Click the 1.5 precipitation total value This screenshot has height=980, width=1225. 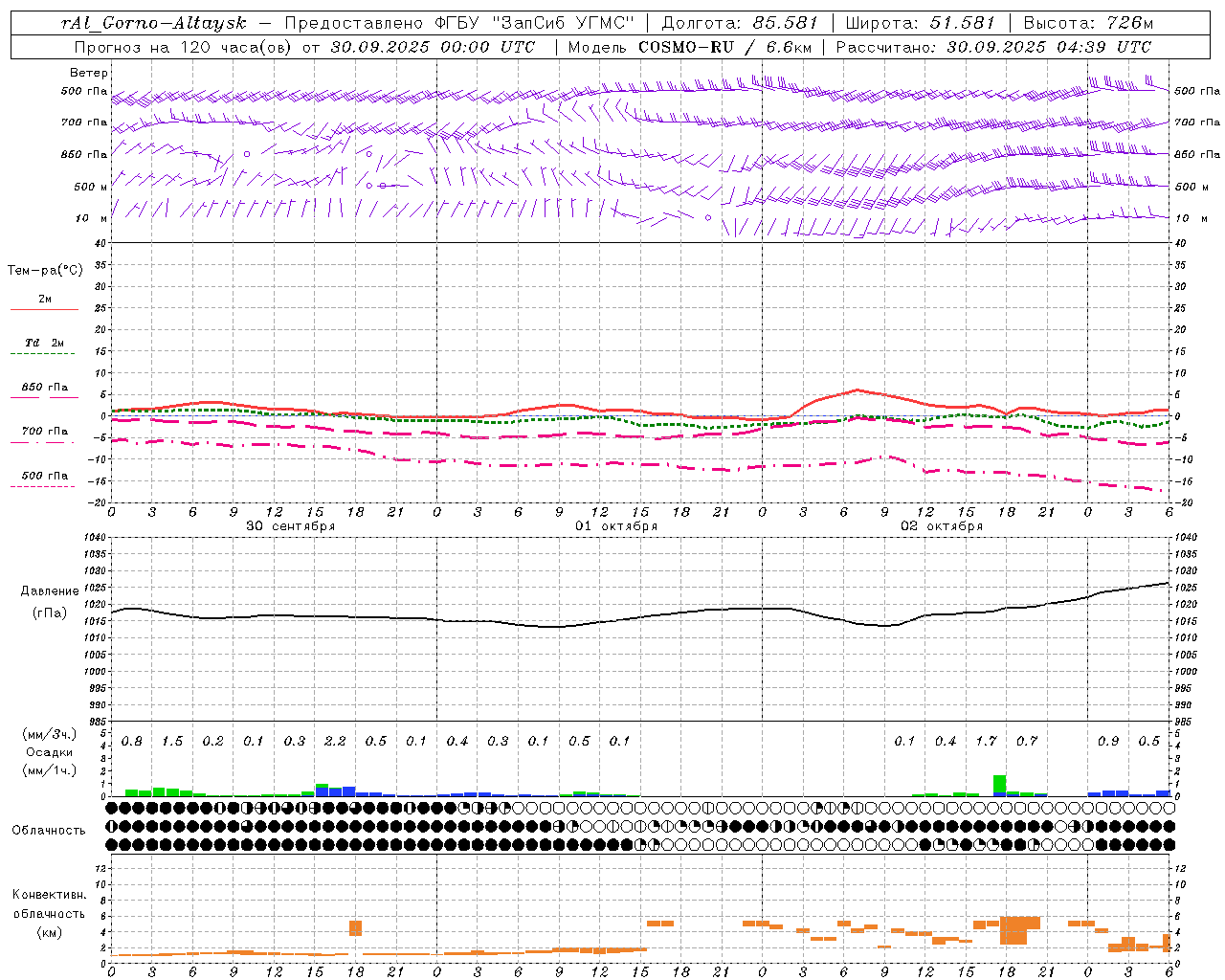172,742
